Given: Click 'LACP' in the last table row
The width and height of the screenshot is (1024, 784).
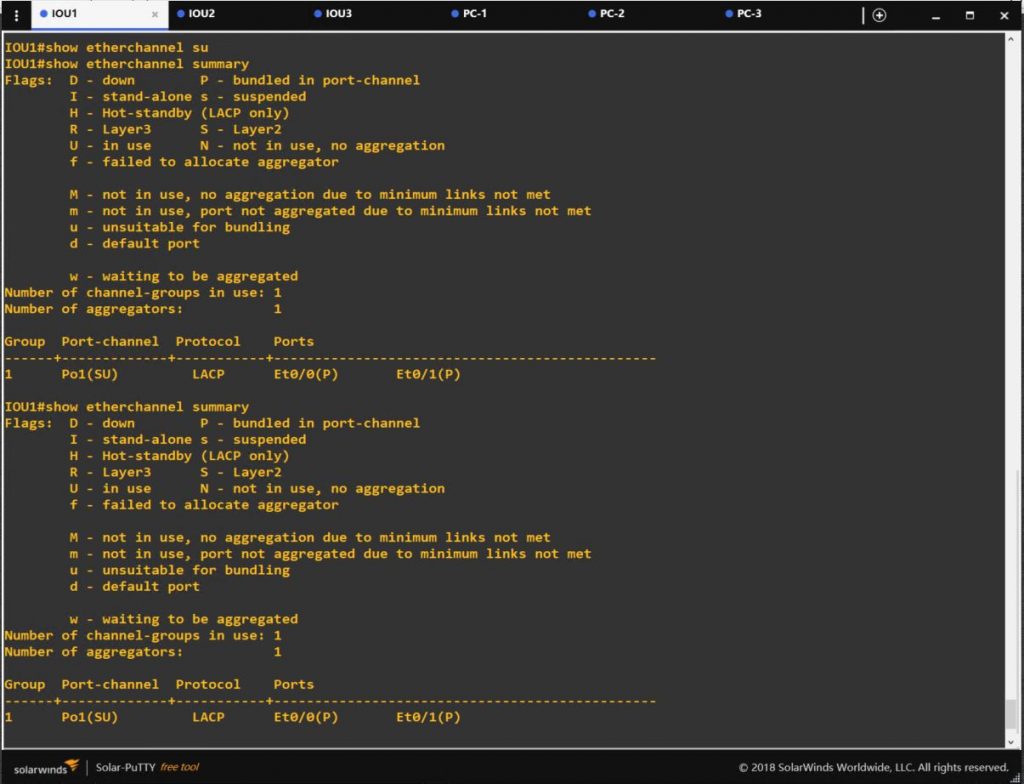Looking at the screenshot, I should click(208, 717).
